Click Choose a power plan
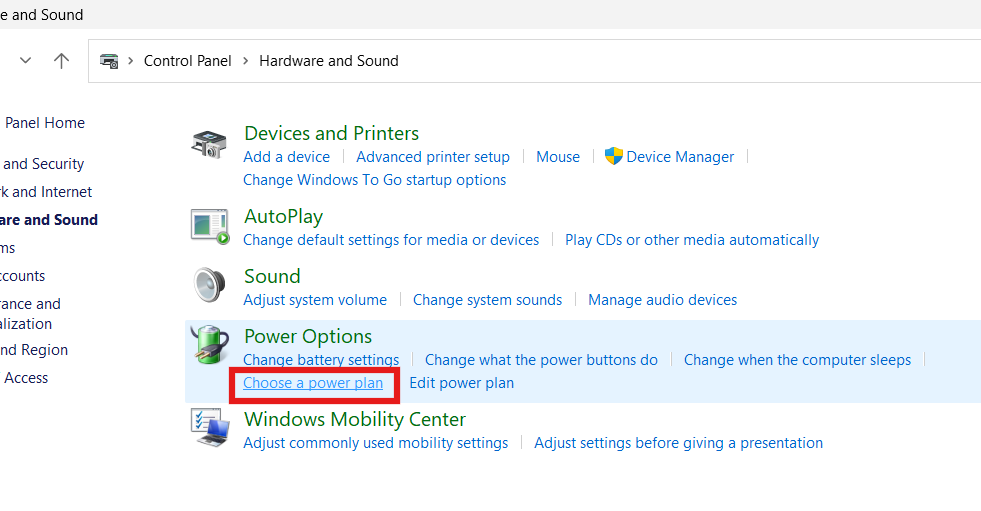981x511 pixels. 313,383
